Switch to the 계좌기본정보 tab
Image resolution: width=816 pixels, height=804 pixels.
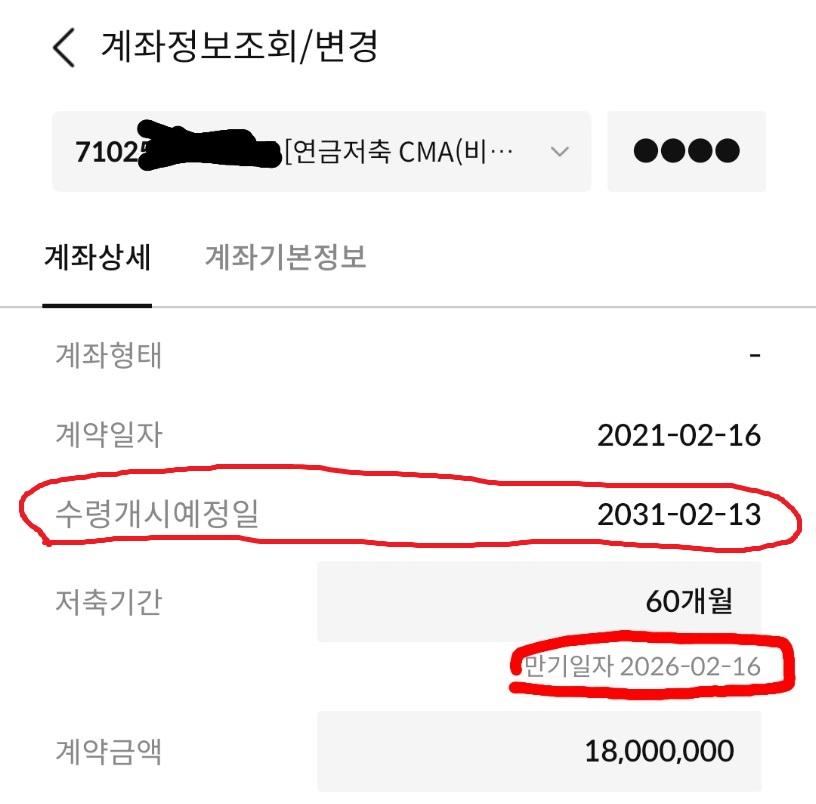[x=285, y=258]
